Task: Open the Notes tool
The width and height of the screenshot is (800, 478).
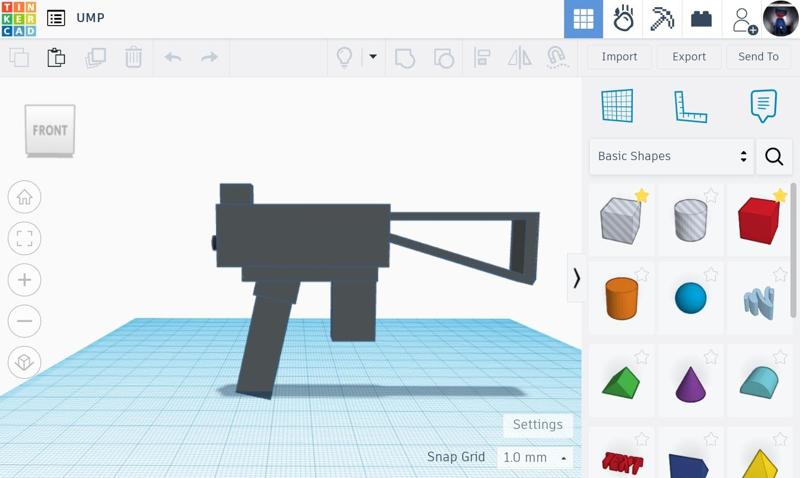Action: coord(763,106)
